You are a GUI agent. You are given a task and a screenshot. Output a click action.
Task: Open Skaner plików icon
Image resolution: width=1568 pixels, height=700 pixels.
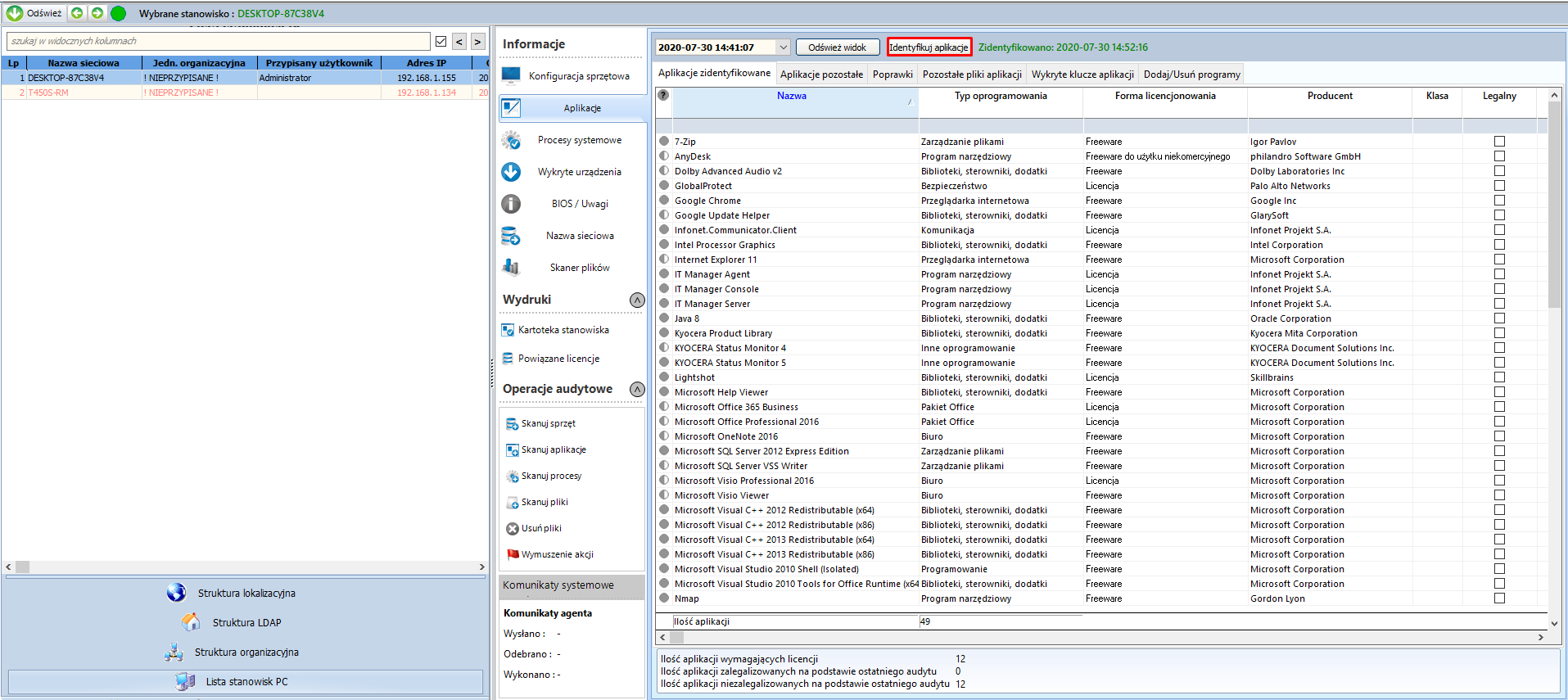point(512,268)
